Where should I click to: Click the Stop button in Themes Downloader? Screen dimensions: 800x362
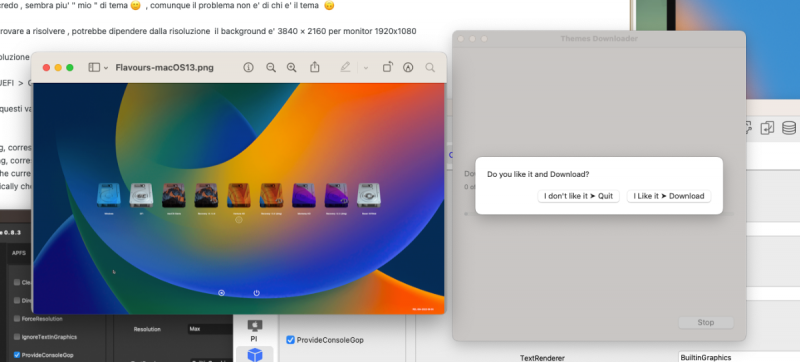point(706,322)
